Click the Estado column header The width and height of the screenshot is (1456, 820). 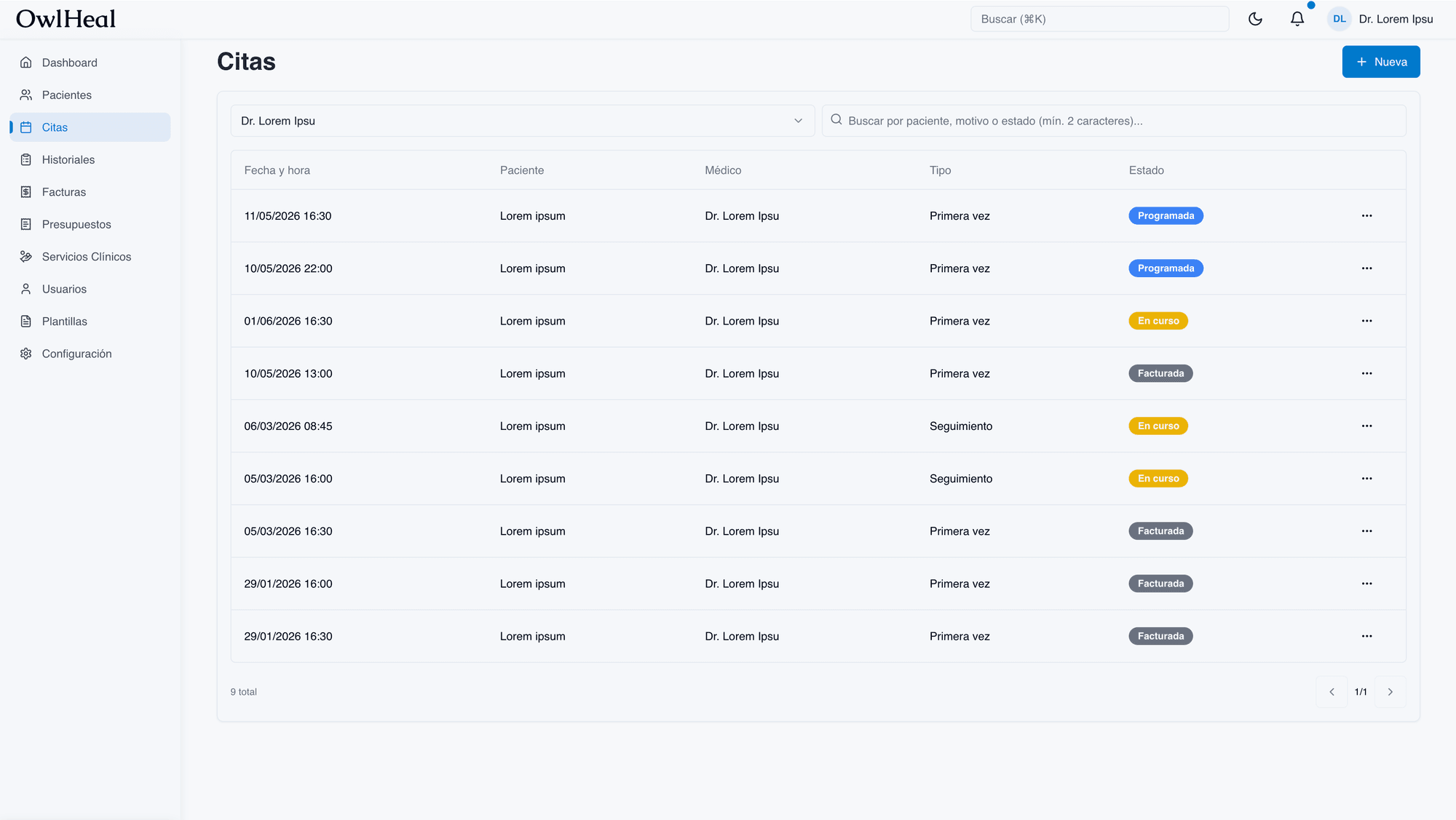click(1146, 170)
